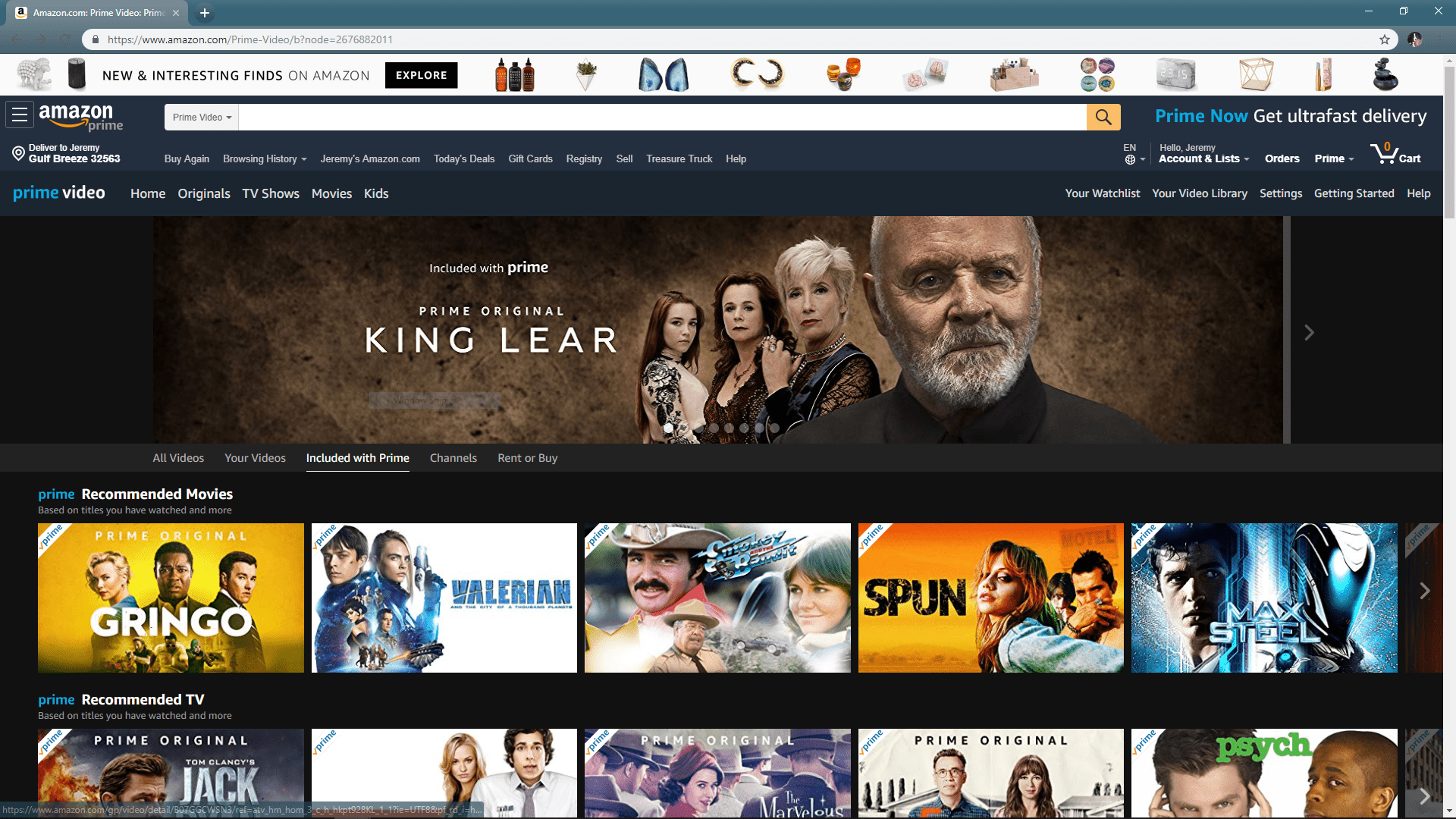
Task: Open the Browsing History dropdown
Action: (x=263, y=159)
